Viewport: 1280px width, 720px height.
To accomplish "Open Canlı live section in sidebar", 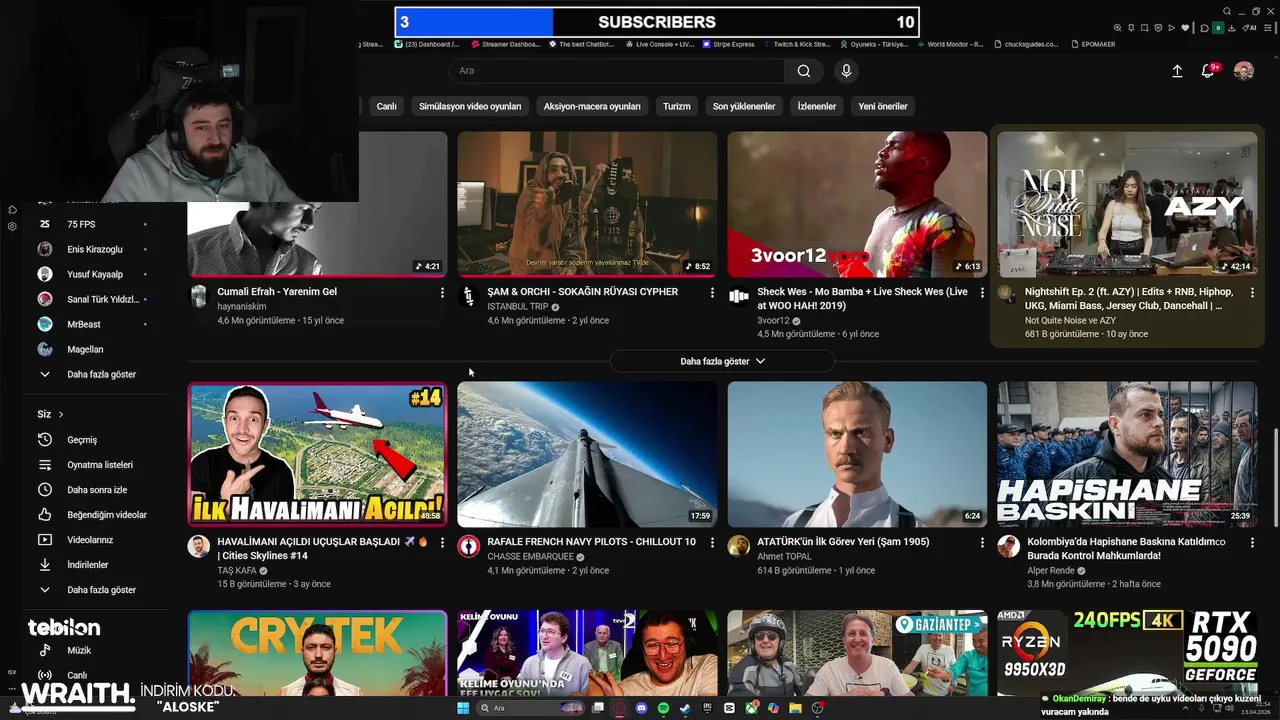I will (x=95, y=675).
